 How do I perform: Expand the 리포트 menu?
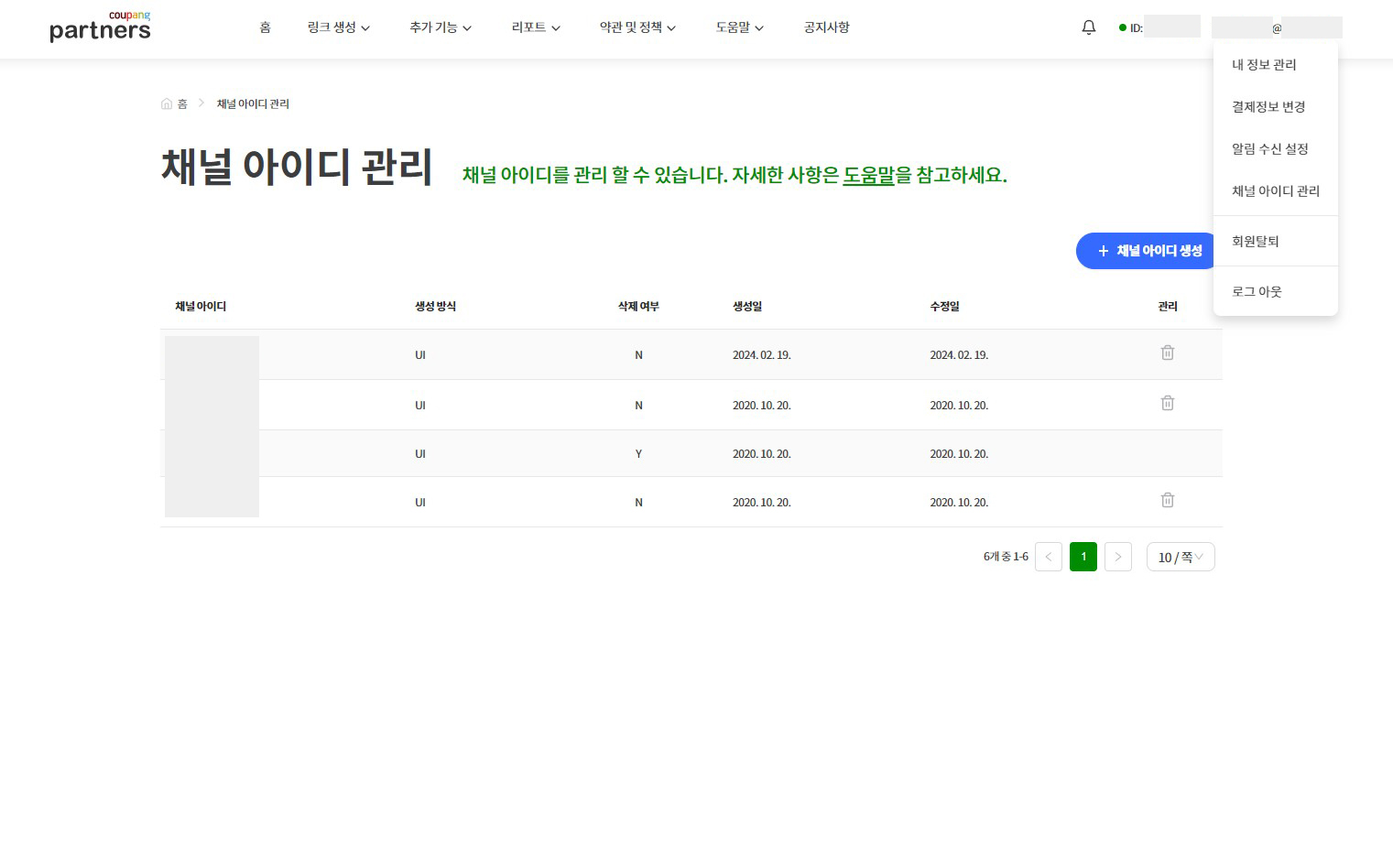(536, 27)
